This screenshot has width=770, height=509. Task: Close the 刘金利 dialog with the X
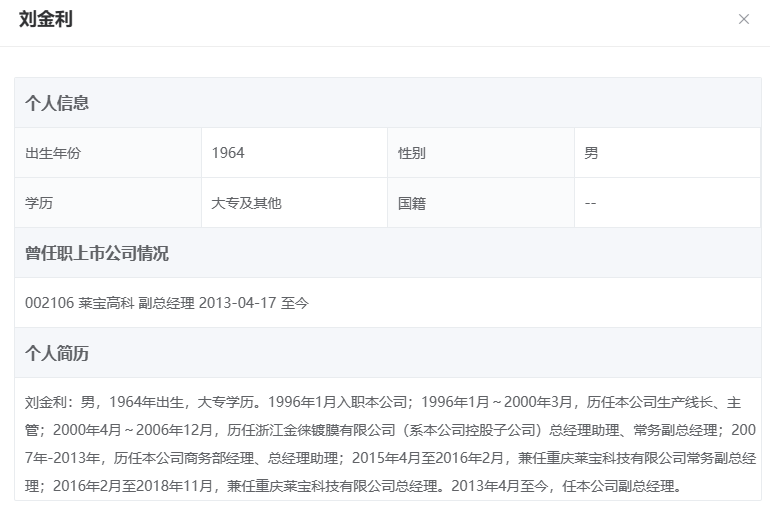pyautogui.click(x=743, y=19)
